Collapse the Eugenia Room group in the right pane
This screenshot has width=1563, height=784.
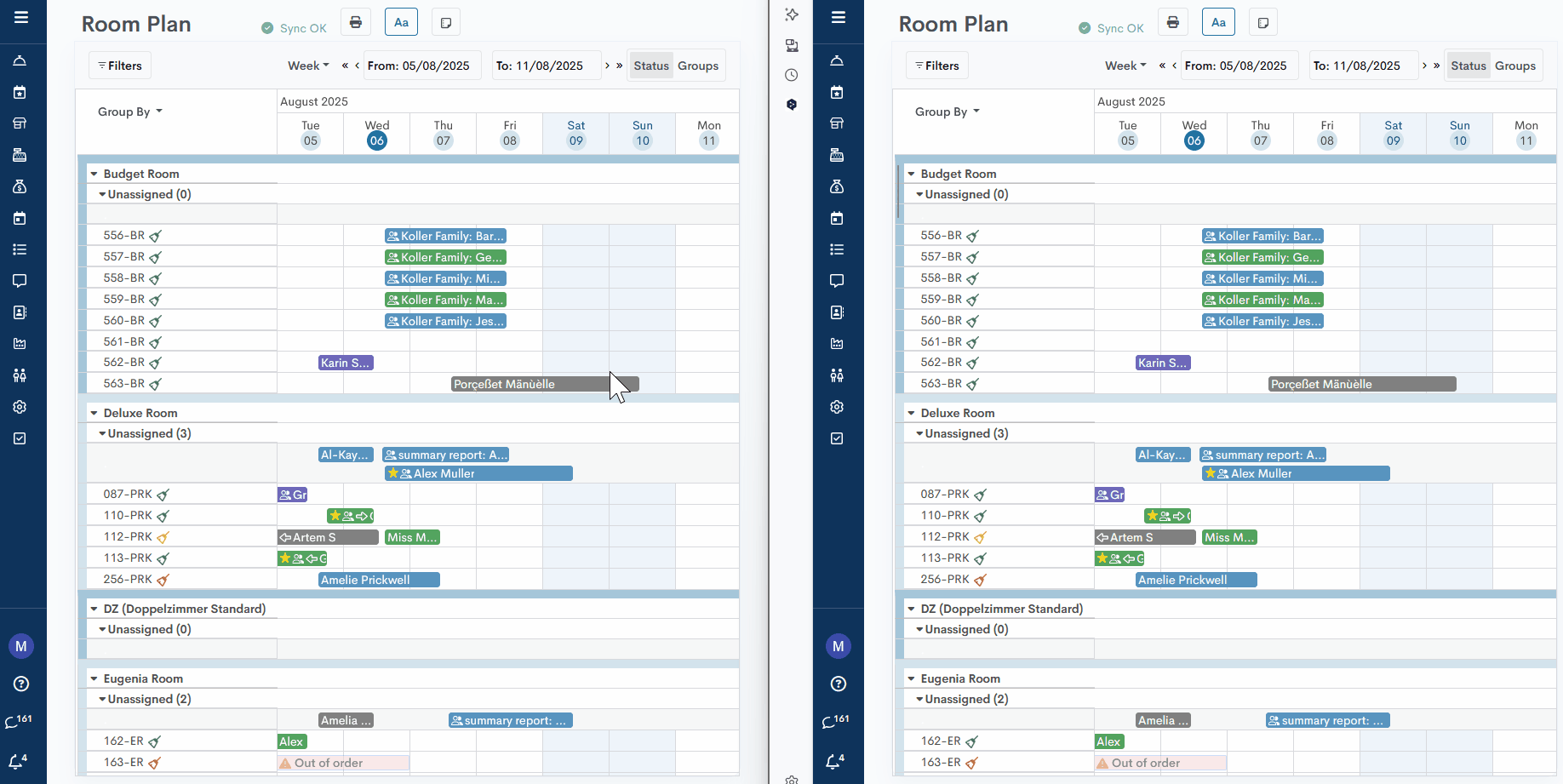(x=912, y=678)
